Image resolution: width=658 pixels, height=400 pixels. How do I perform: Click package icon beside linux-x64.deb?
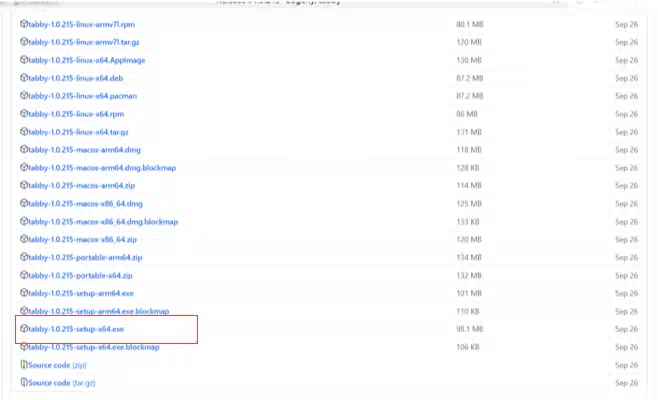[x=24, y=78]
